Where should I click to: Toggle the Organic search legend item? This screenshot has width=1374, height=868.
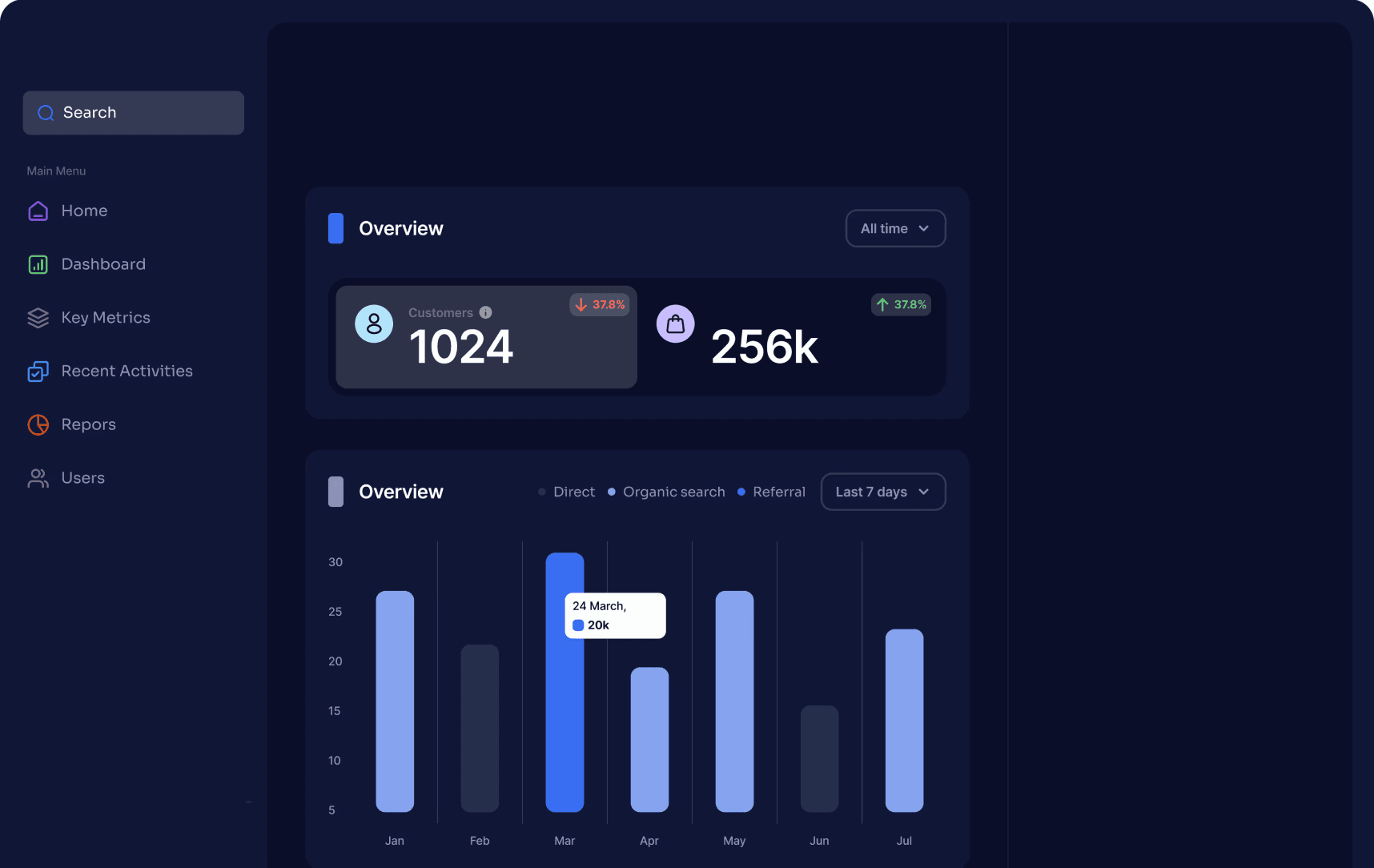point(666,492)
